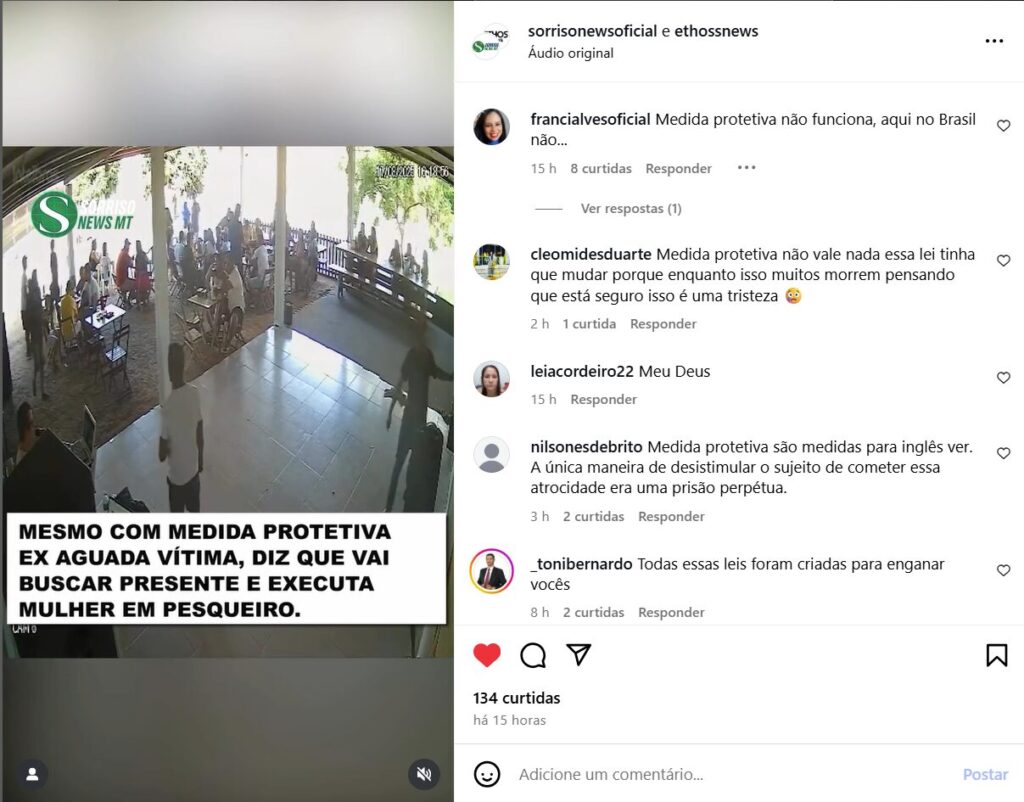Open the emoji picker smiley icon

pyautogui.click(x=487, y=775)
